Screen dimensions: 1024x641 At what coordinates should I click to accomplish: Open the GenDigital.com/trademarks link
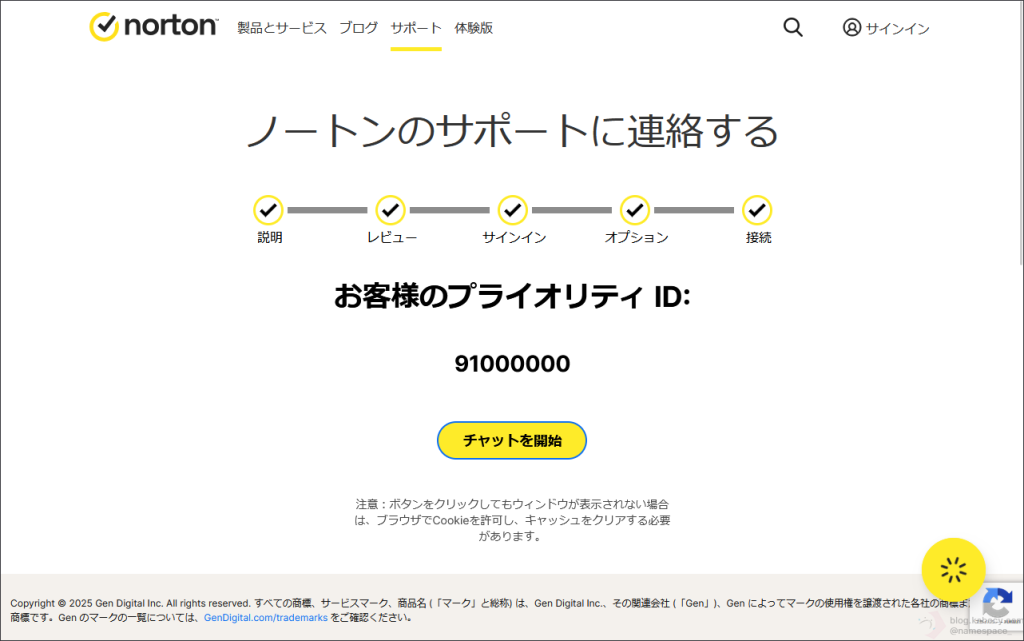(266, 618)
